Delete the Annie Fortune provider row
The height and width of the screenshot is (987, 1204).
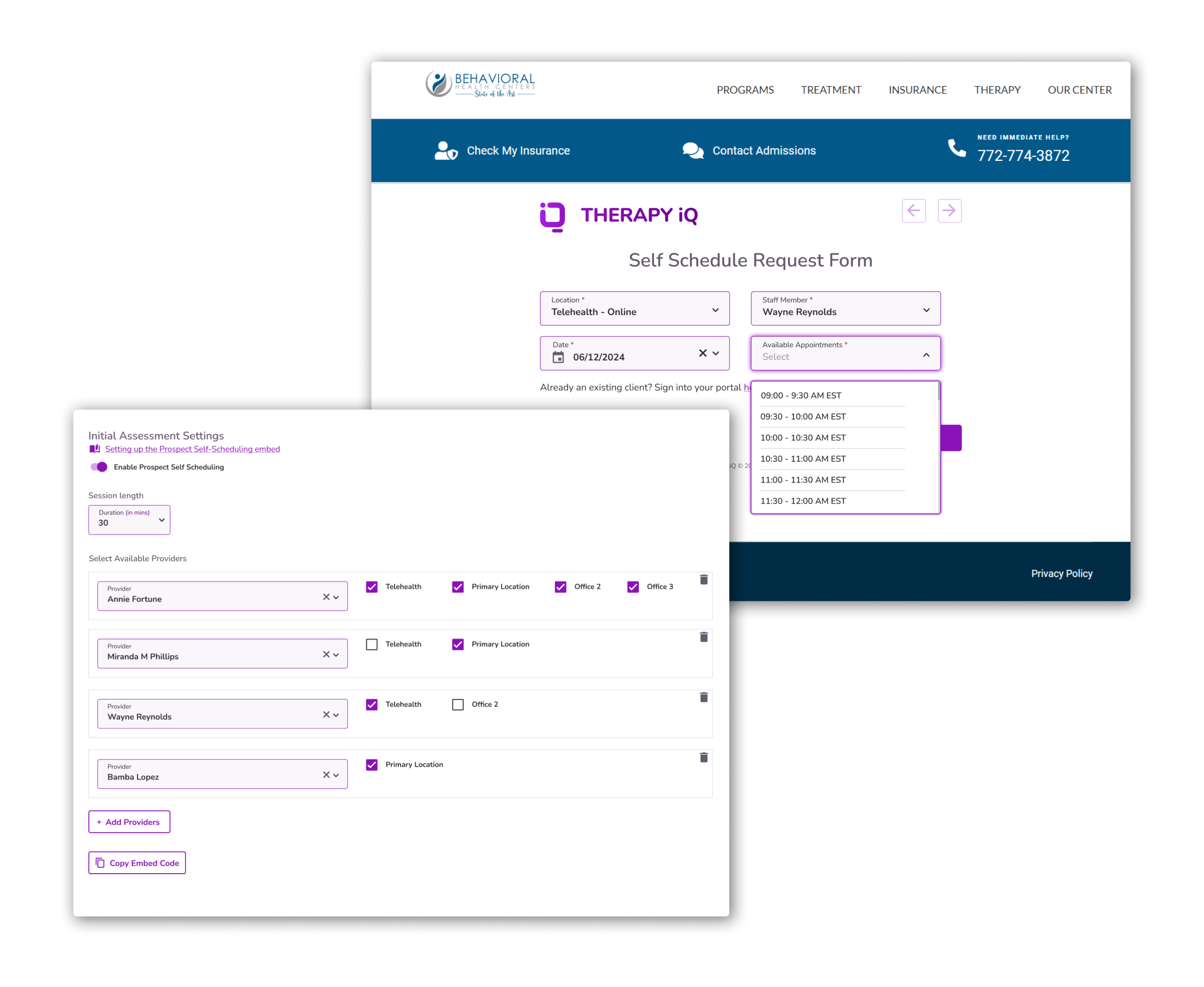703,579
